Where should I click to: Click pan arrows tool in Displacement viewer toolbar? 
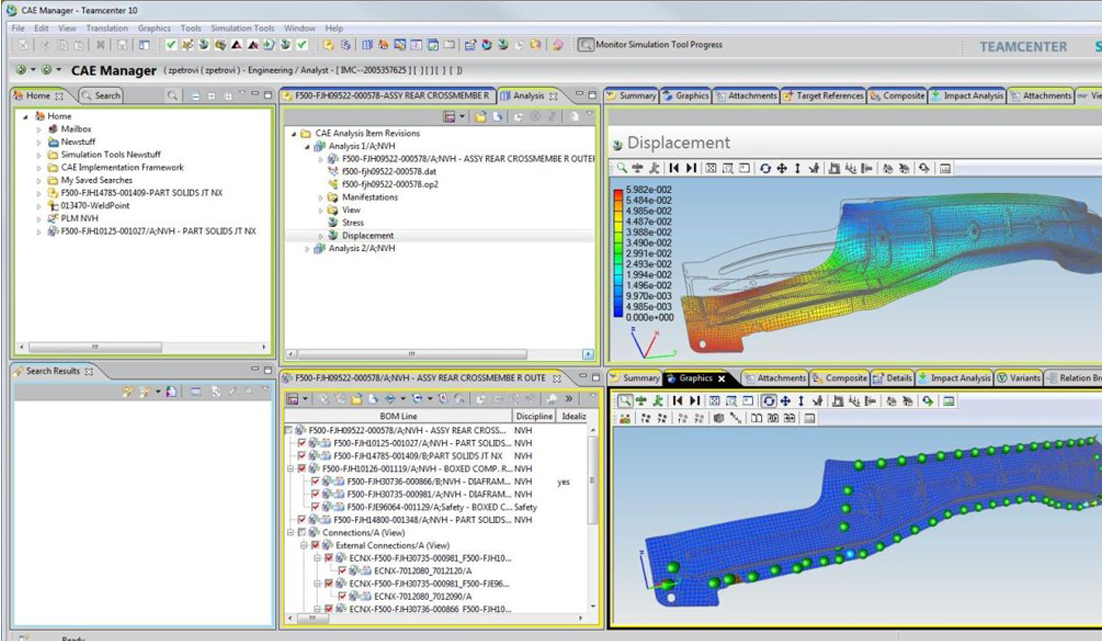[x=782, y=168]
